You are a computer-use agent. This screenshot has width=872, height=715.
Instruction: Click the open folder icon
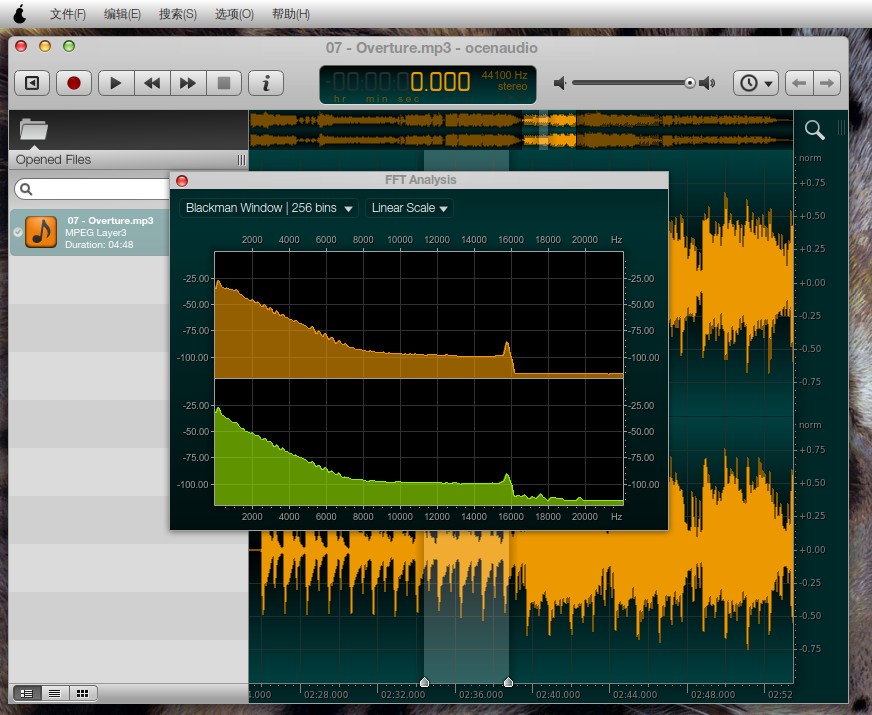tap(33, 129)
